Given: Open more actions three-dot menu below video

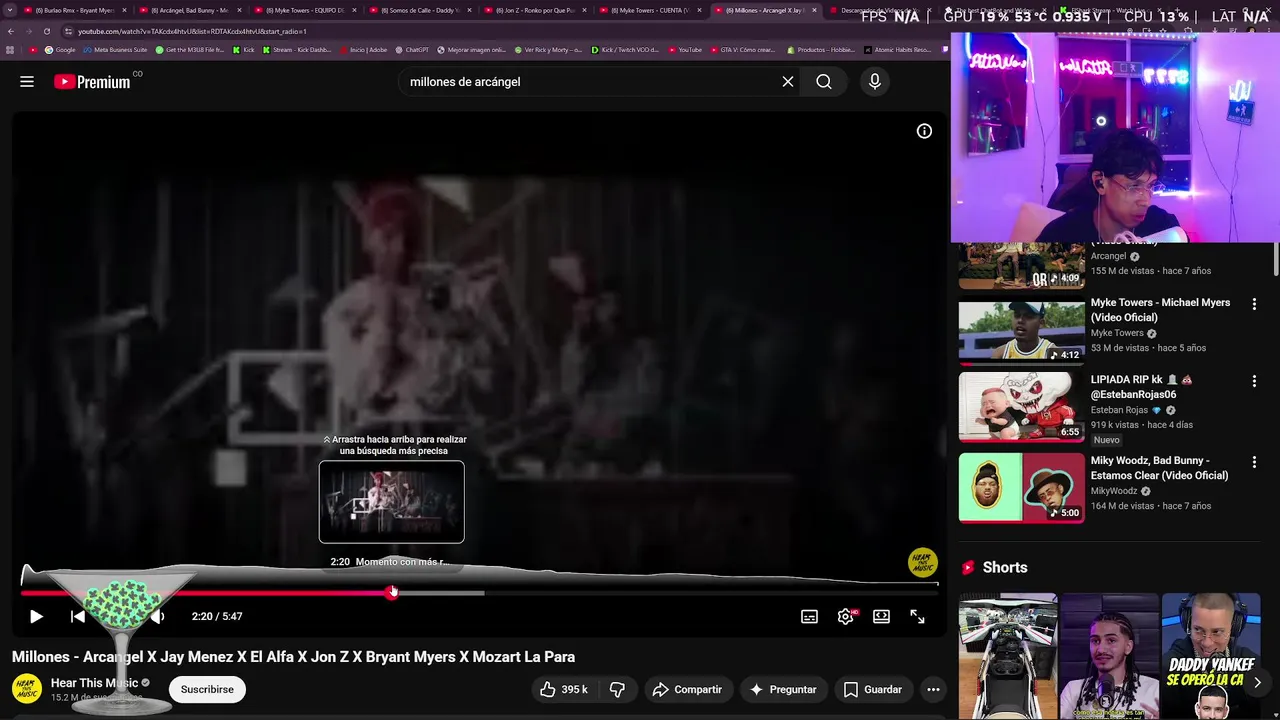Looking at the screenshot, I should (933, 689).
